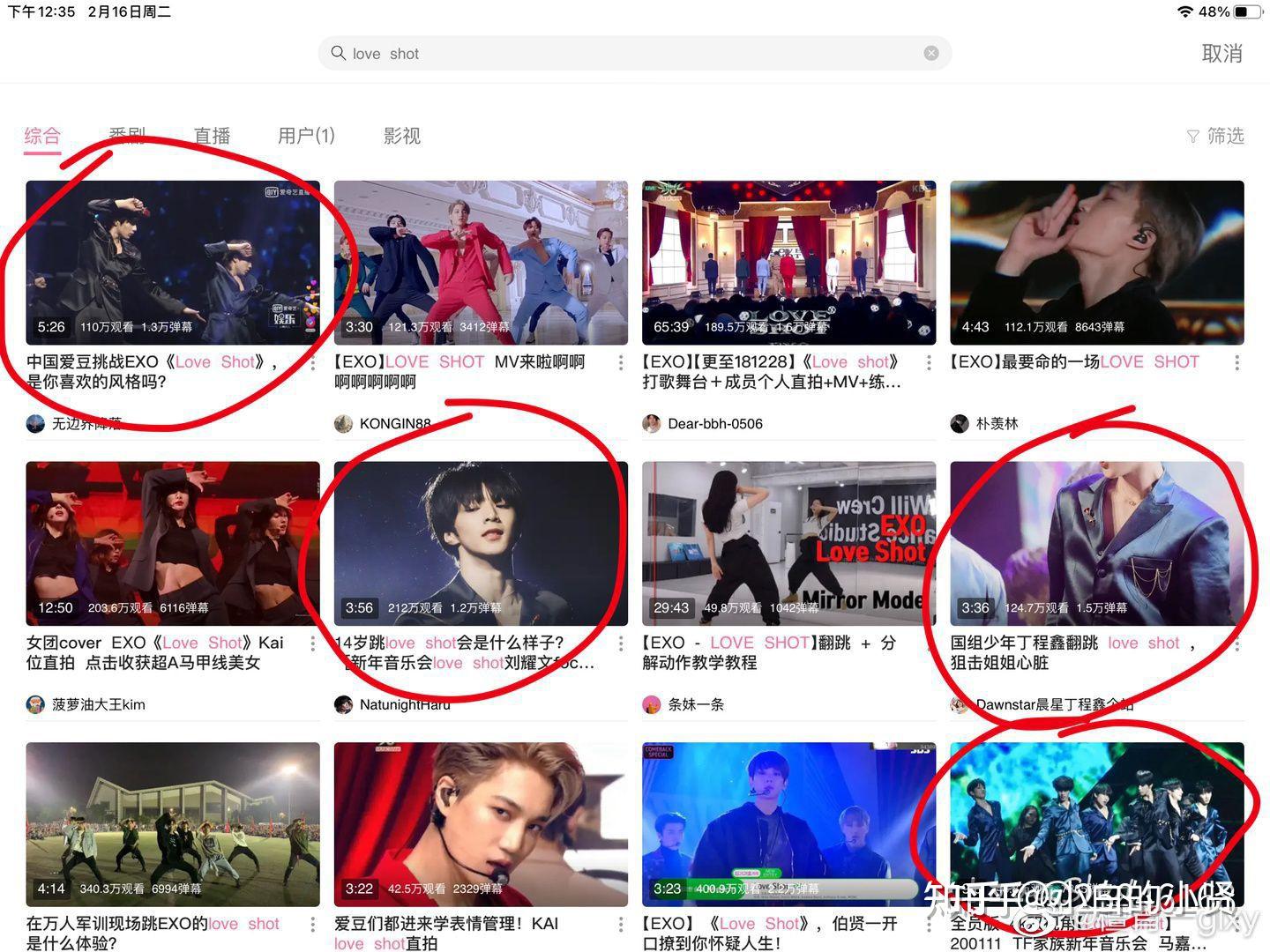Open the 筛选 filter option
The width and height of the screenshot is (1270, 952).
point(1215,136)
